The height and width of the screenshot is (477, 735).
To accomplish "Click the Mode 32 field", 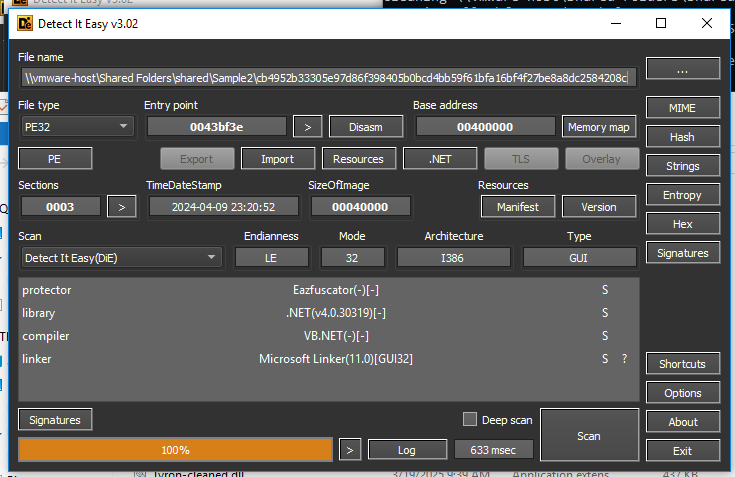I will (352, 258).
